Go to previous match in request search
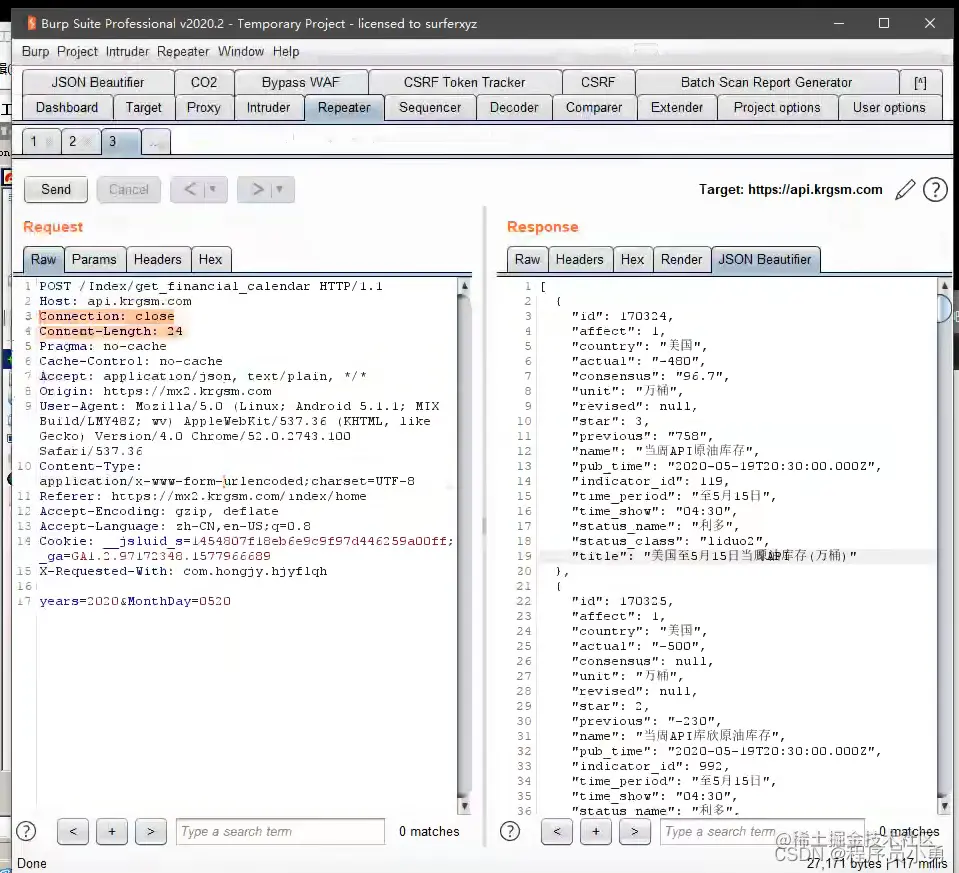959x873 pixels. (x=73, y=831)
